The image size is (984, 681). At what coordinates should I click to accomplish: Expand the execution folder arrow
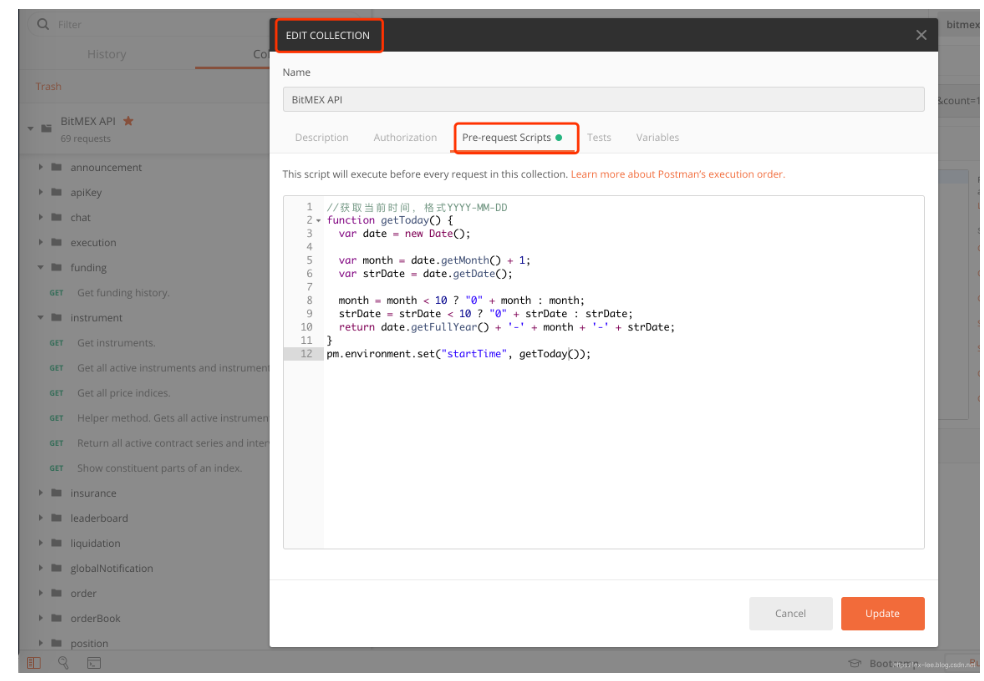click(x=40, y=242)
